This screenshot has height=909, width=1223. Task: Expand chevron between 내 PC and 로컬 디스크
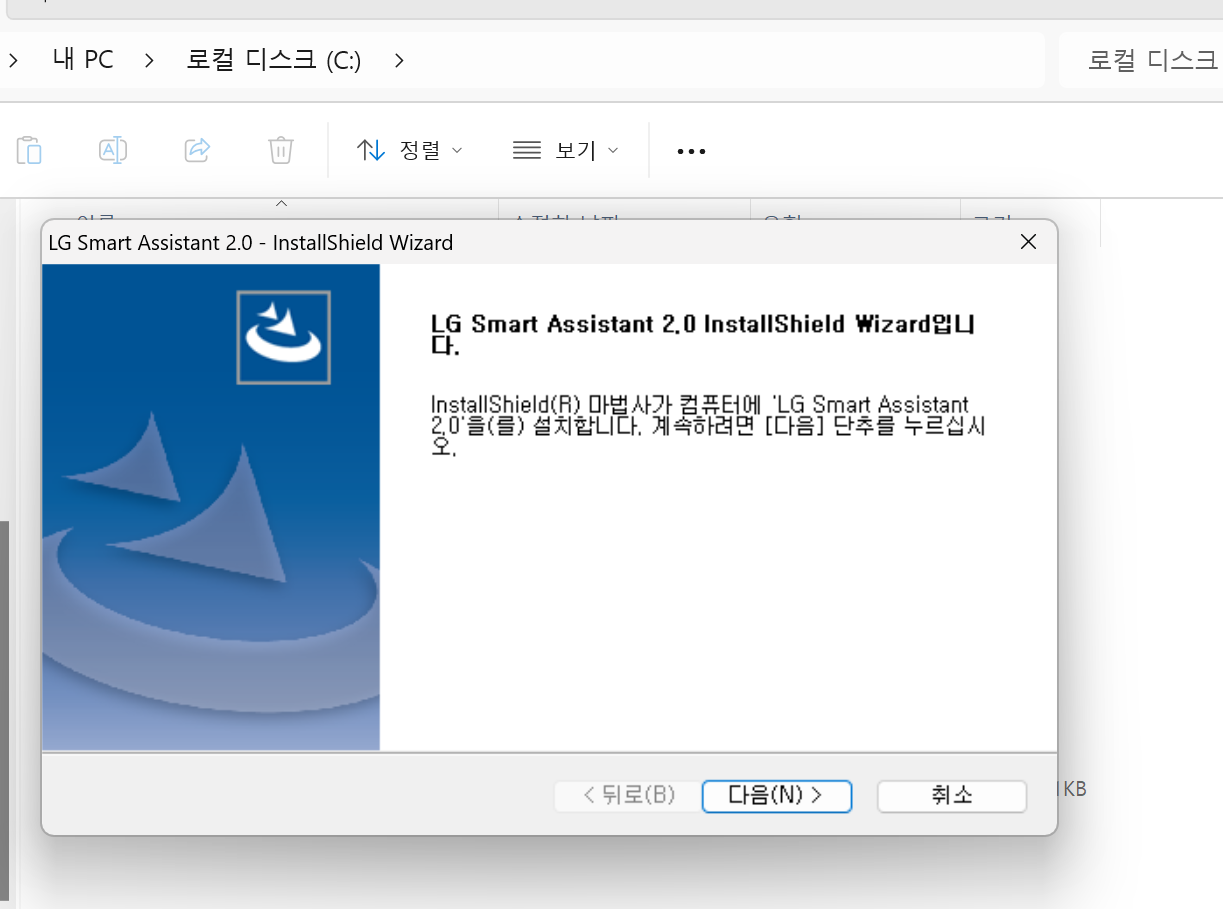[x=149, y=60]
